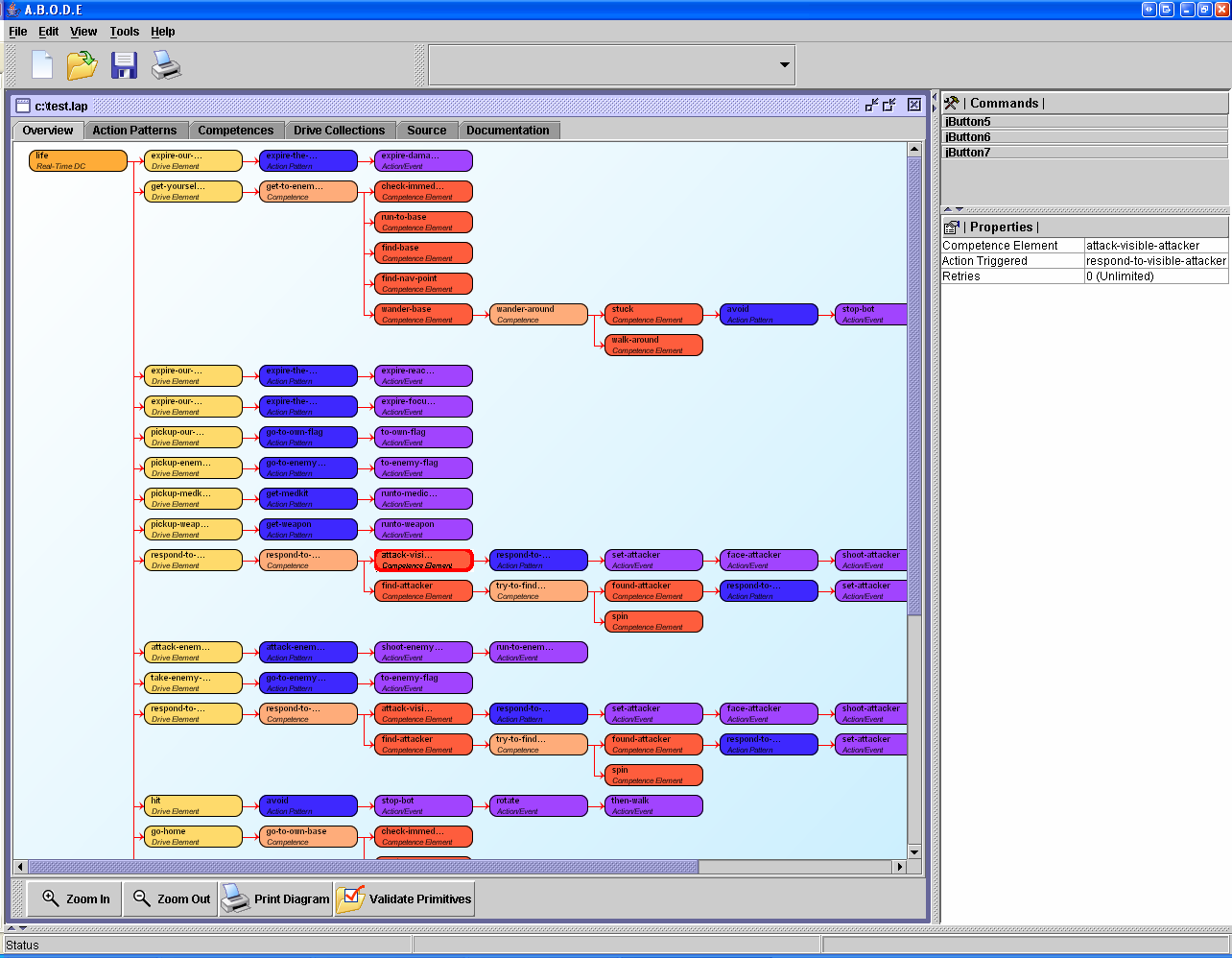
Task: Click the Zoom Out magnifier button
Action: [x=171, y=899]
